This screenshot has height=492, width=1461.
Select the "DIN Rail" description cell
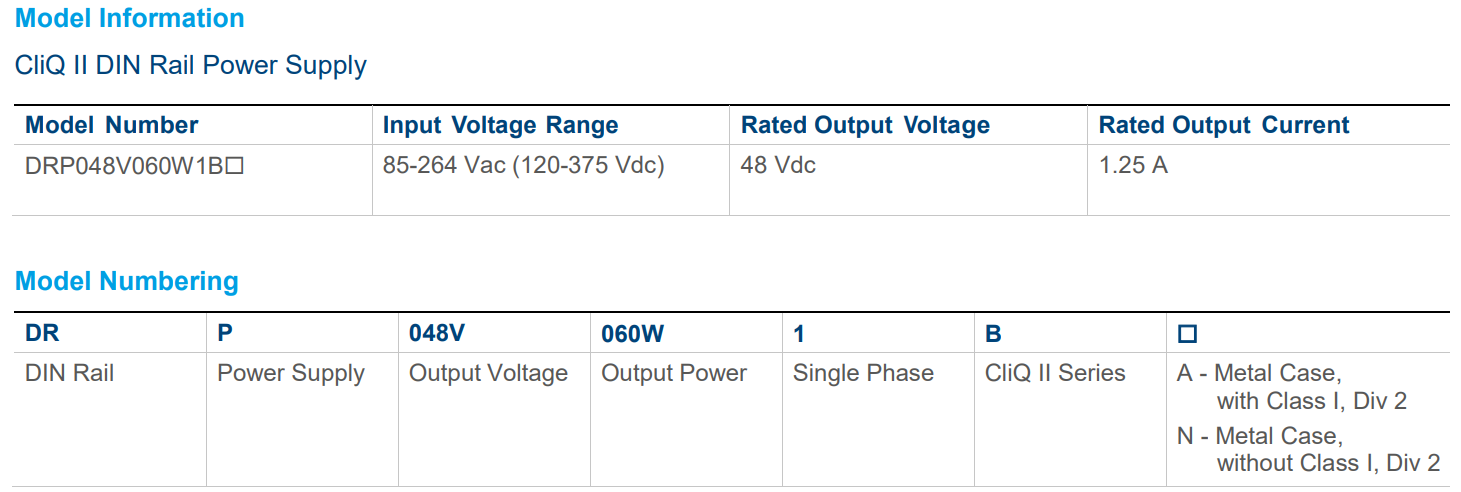pos(70,374)
